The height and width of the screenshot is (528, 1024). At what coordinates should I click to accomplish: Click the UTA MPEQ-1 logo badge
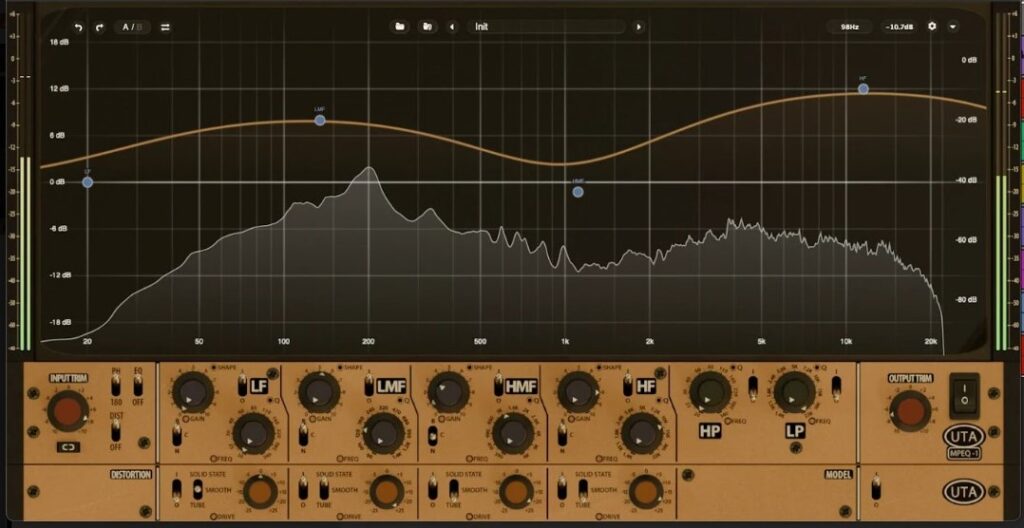pyautogui.click(x=963, y=443)
